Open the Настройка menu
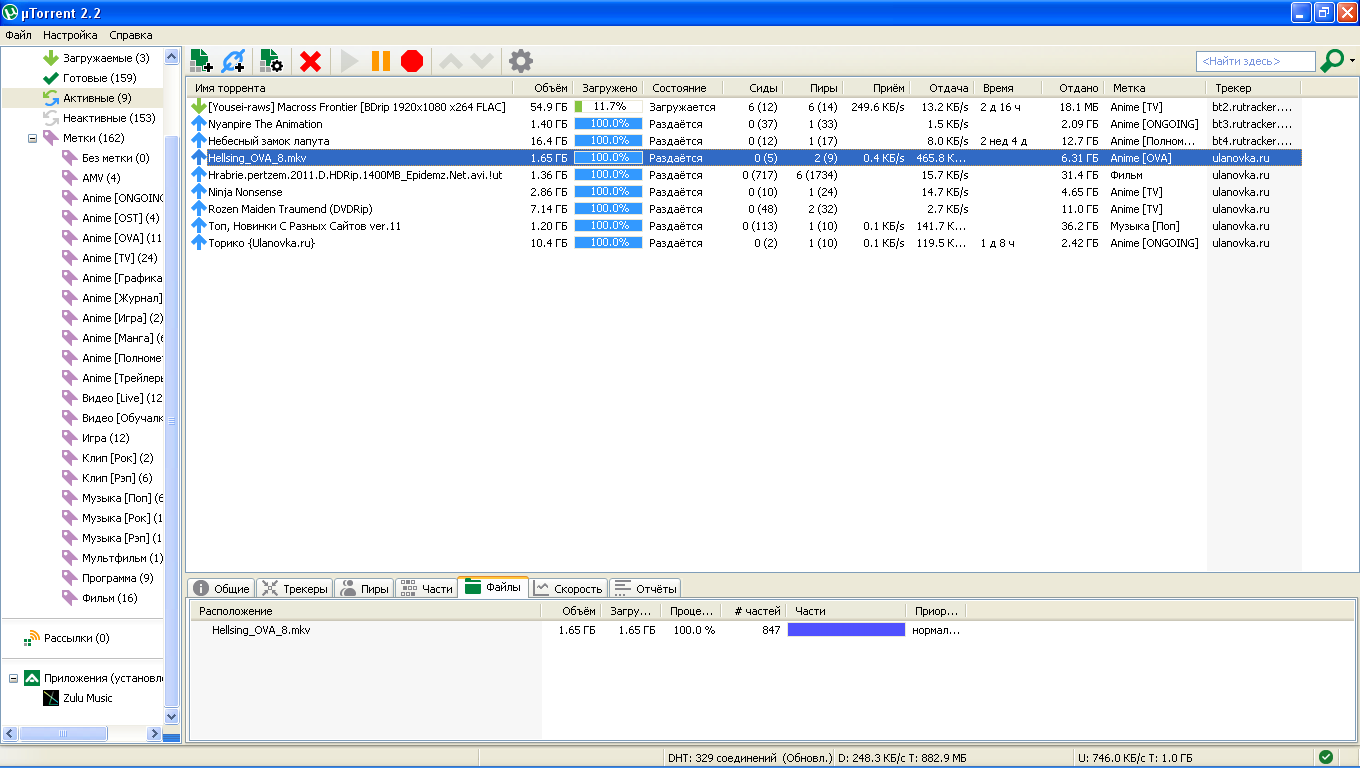The image size is (1360, 768). coord(70,35)
